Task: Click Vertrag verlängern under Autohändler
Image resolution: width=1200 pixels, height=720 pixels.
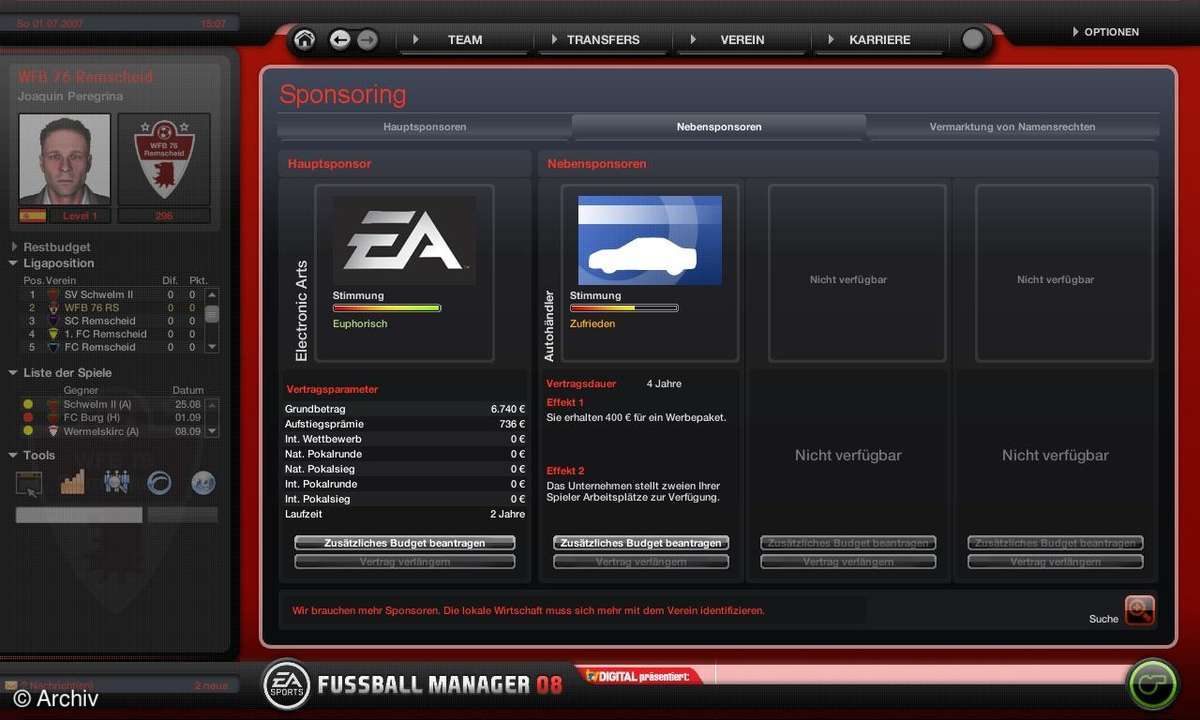Action: click(x=641, y=562)
